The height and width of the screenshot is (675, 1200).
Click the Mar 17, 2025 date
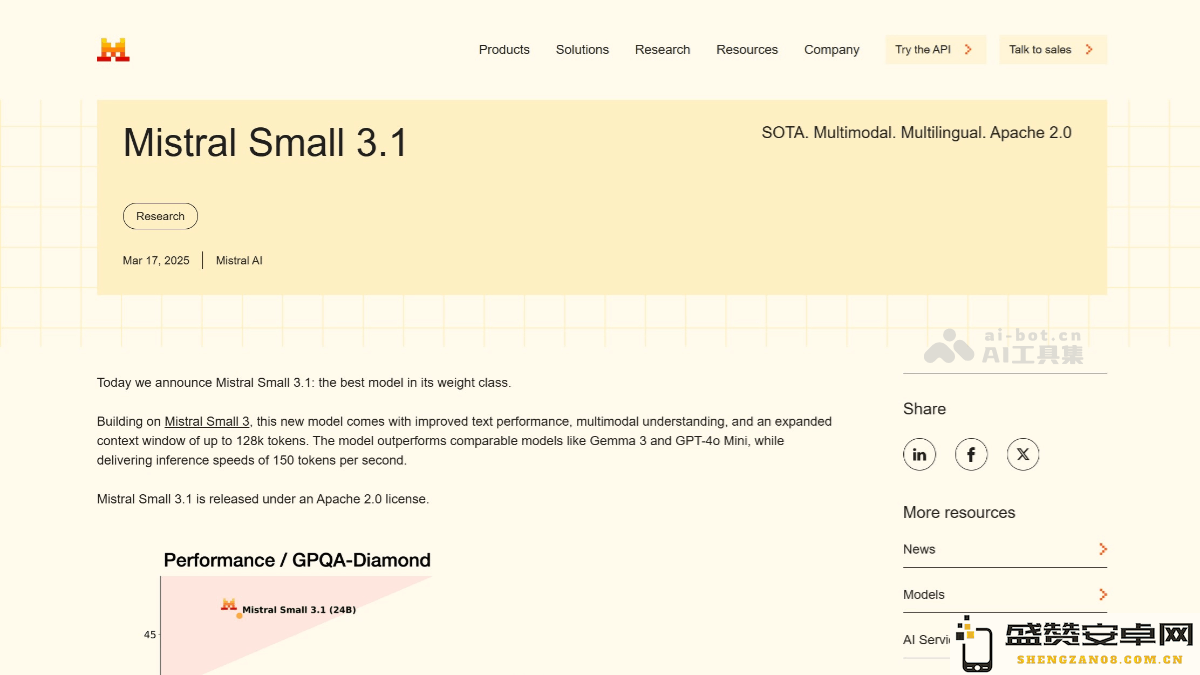click(156, 260)
